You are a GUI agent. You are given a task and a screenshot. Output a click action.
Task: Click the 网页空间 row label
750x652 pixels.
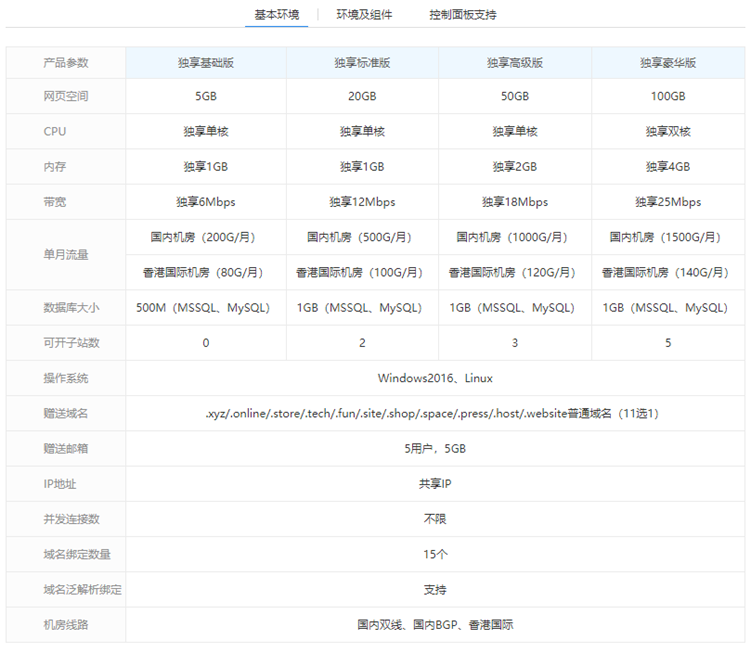66,97
